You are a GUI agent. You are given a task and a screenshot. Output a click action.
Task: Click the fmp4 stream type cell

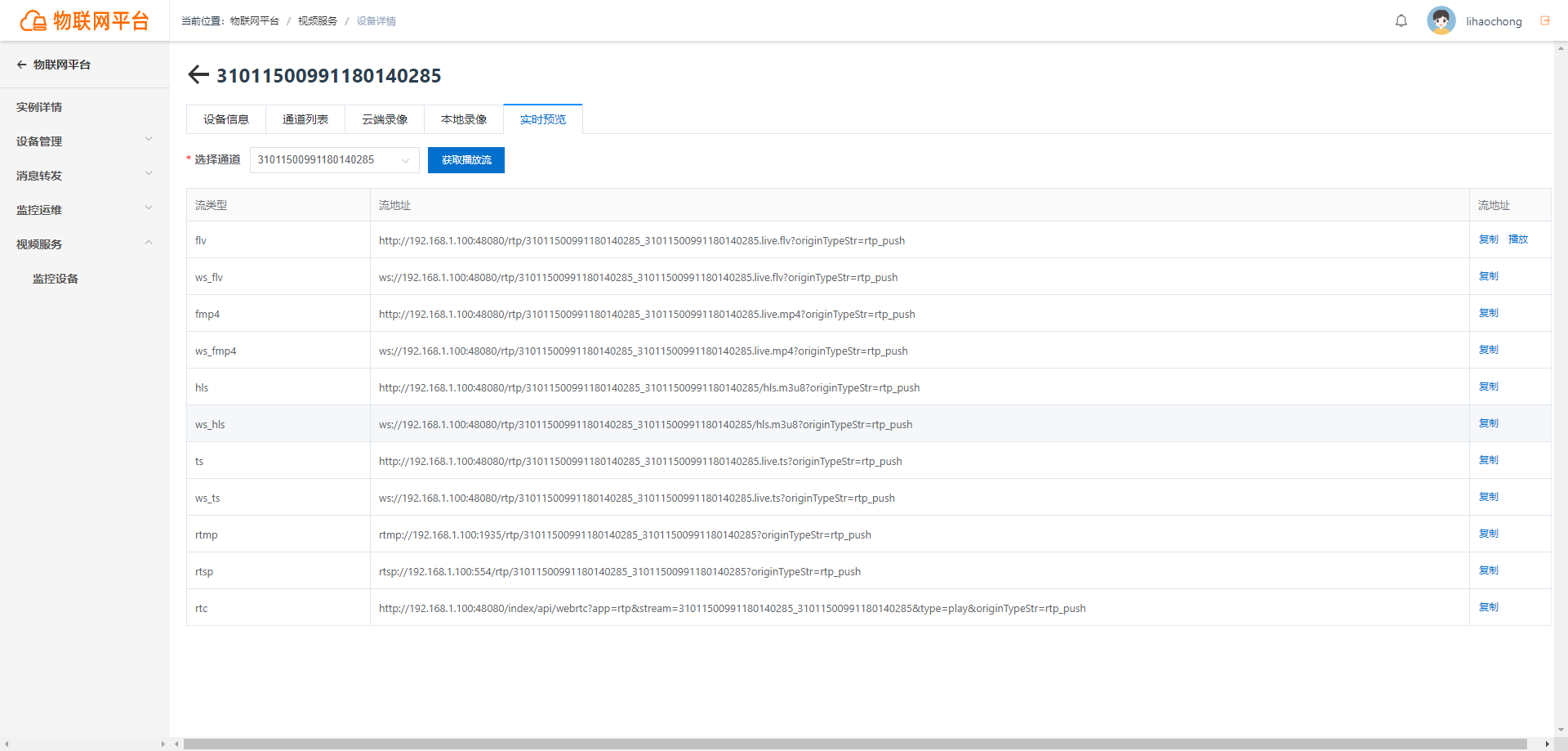tap(278, 314)
